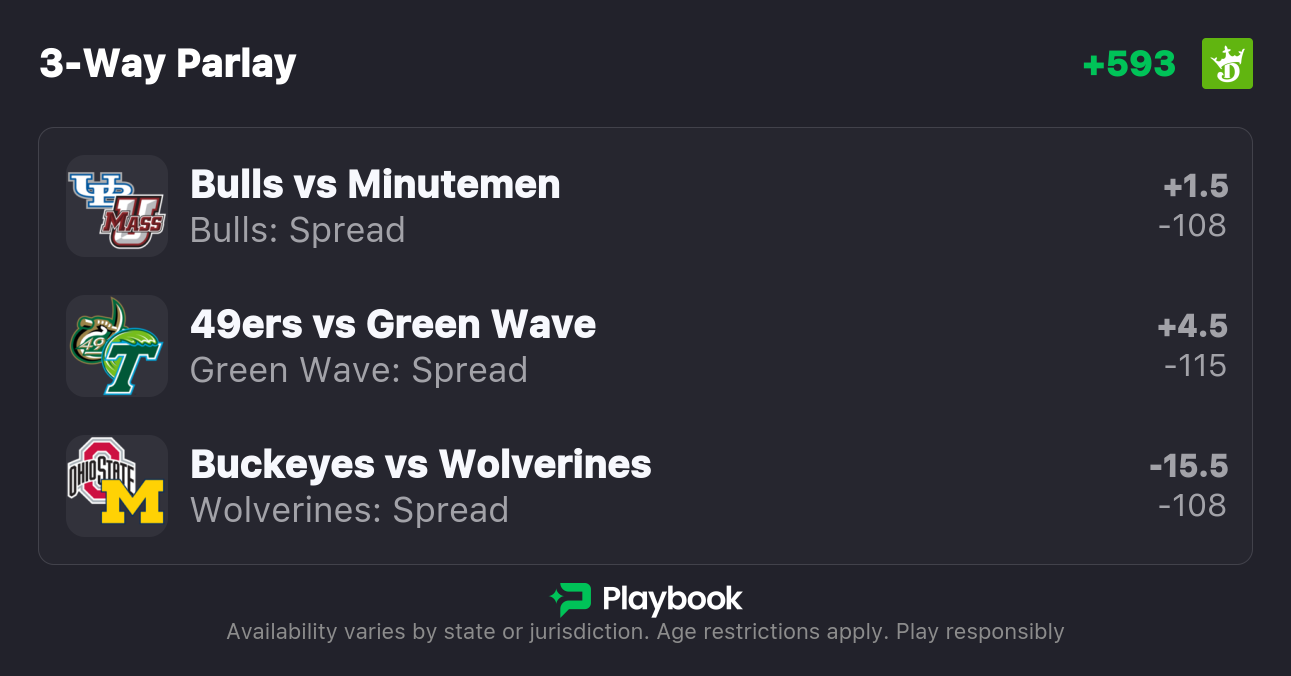
Task: Click the Playbook brand name text
Action: 672,599
